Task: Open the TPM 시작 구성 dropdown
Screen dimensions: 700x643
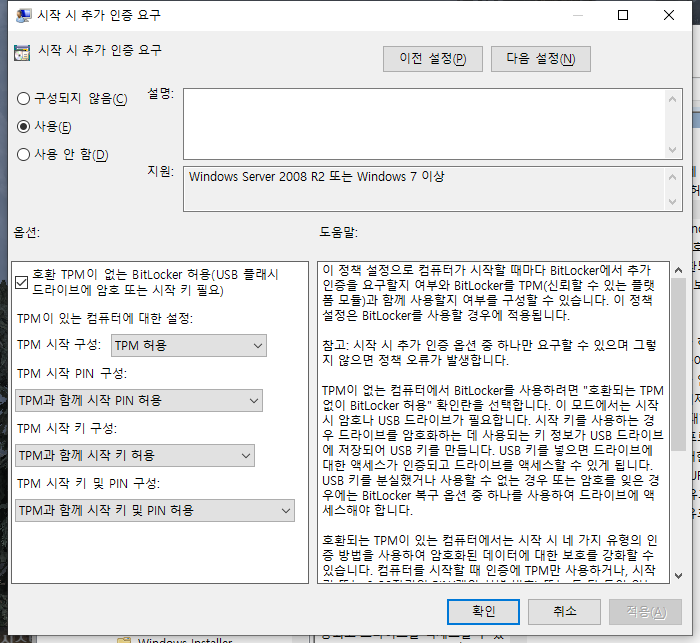Action: tap(189, 346)
